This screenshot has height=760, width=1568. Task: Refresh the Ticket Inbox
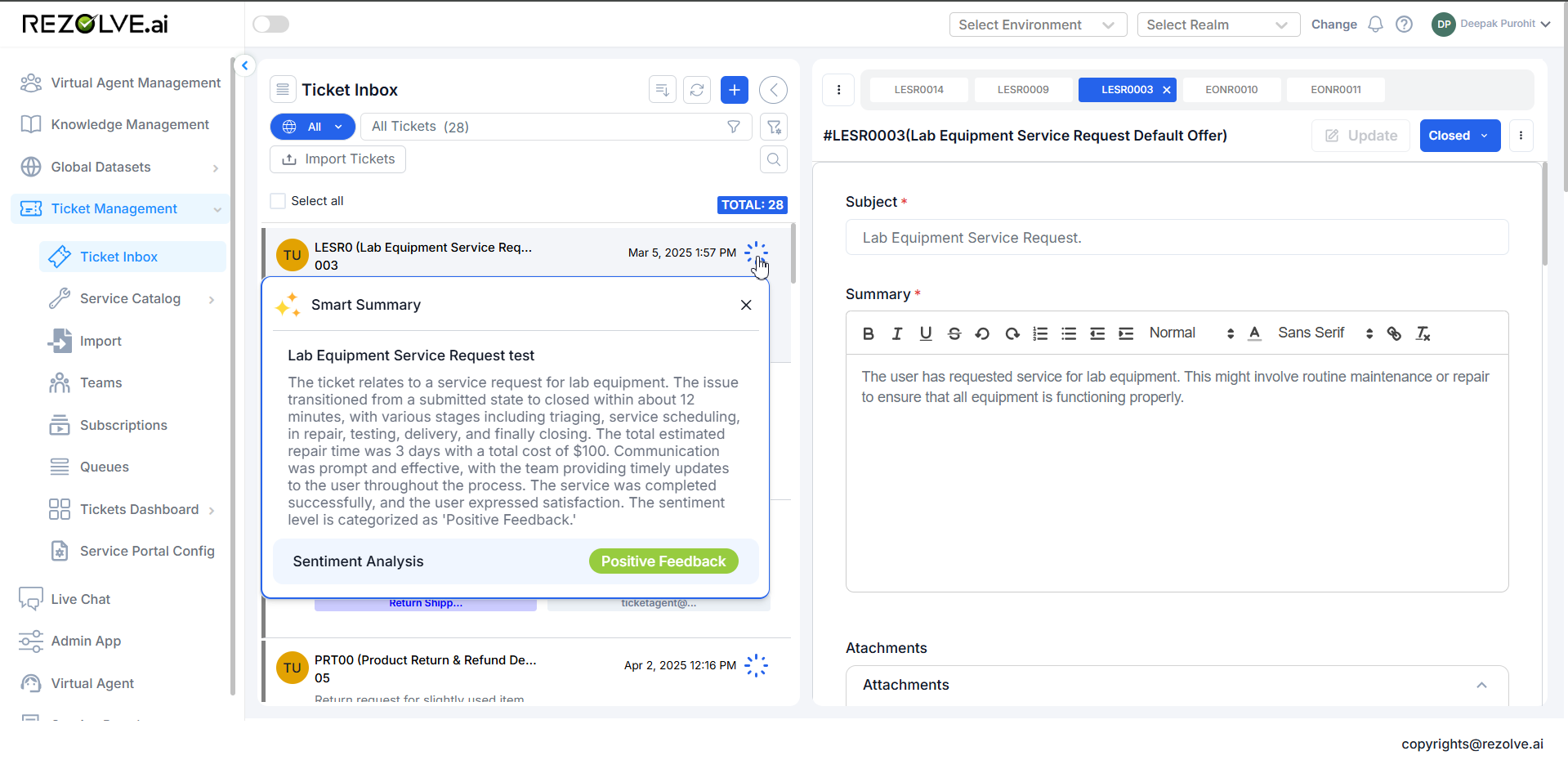[697, 90]
